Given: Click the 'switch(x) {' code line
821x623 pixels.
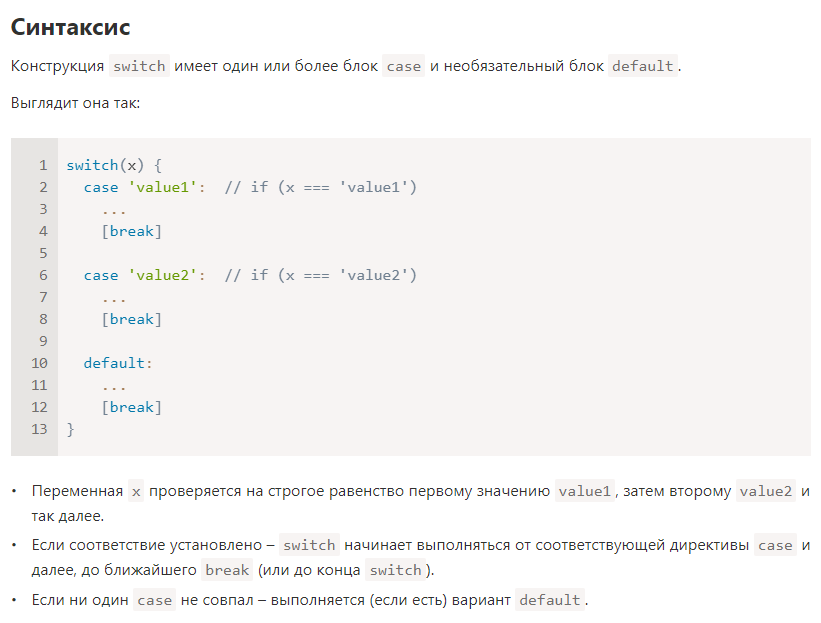Looking at the screenshot, I should tap(114, 165).
